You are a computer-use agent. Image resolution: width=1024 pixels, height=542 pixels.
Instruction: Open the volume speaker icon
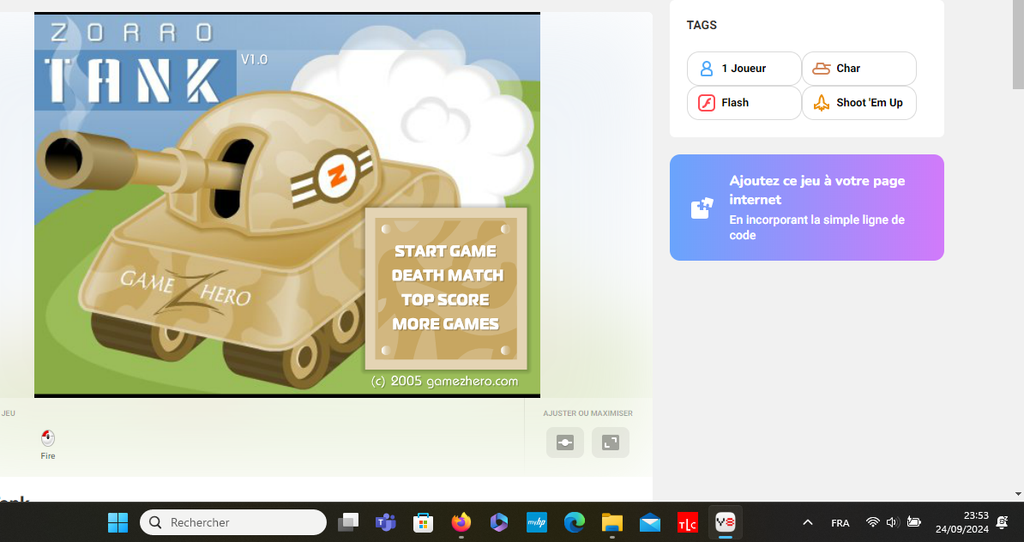pyautogui.click(x=892, y=522)
